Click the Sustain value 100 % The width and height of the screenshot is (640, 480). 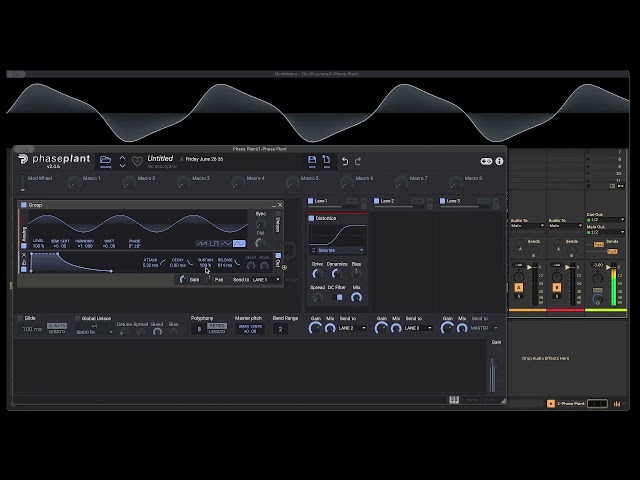pyautogui.click(x=205, y=265)
